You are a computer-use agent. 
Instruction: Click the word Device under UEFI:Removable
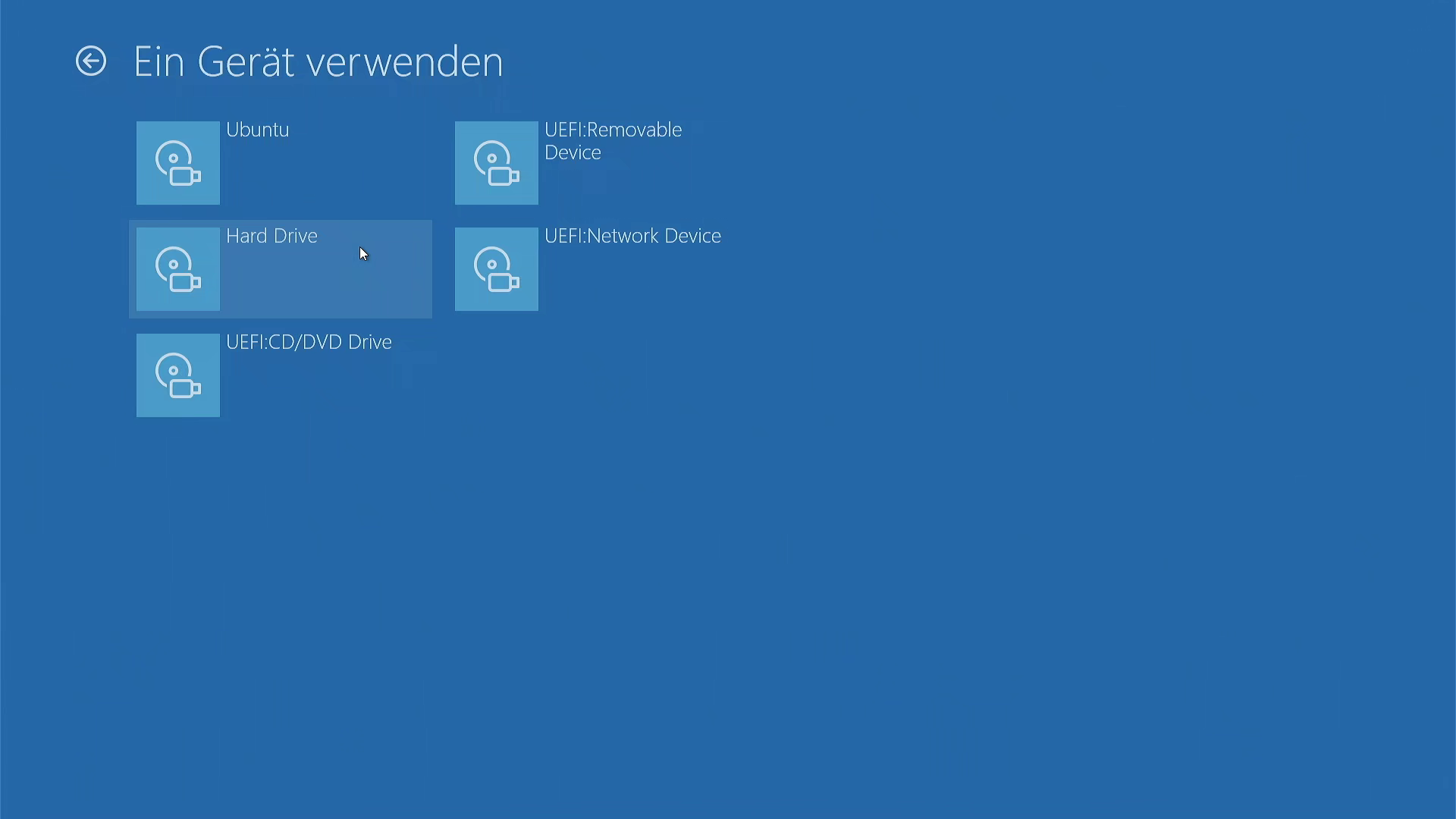click(x=573, y=152)
